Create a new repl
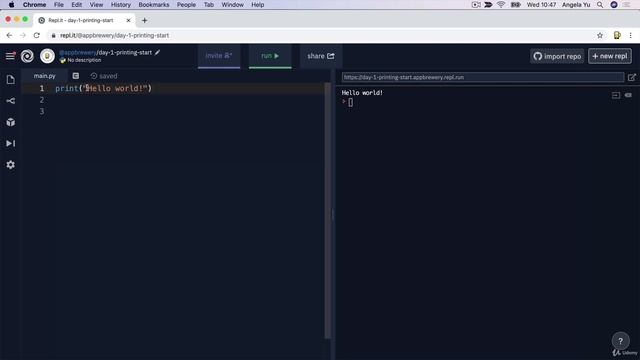This screenshot has width=640, height=360. [610, 56]
